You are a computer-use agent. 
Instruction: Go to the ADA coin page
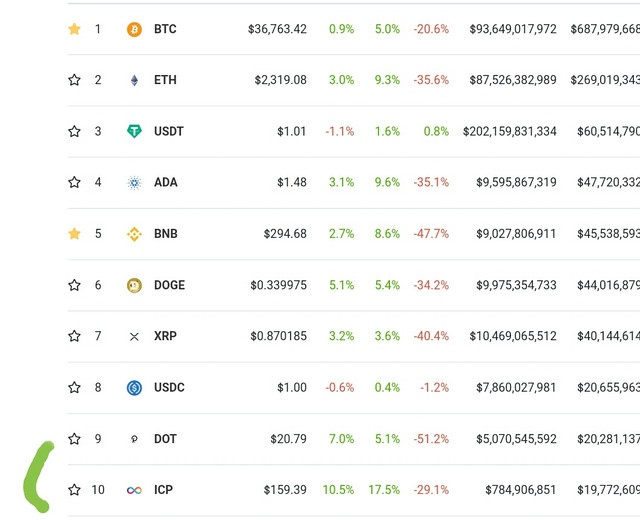pyautogui.click(x=166, y=182)
